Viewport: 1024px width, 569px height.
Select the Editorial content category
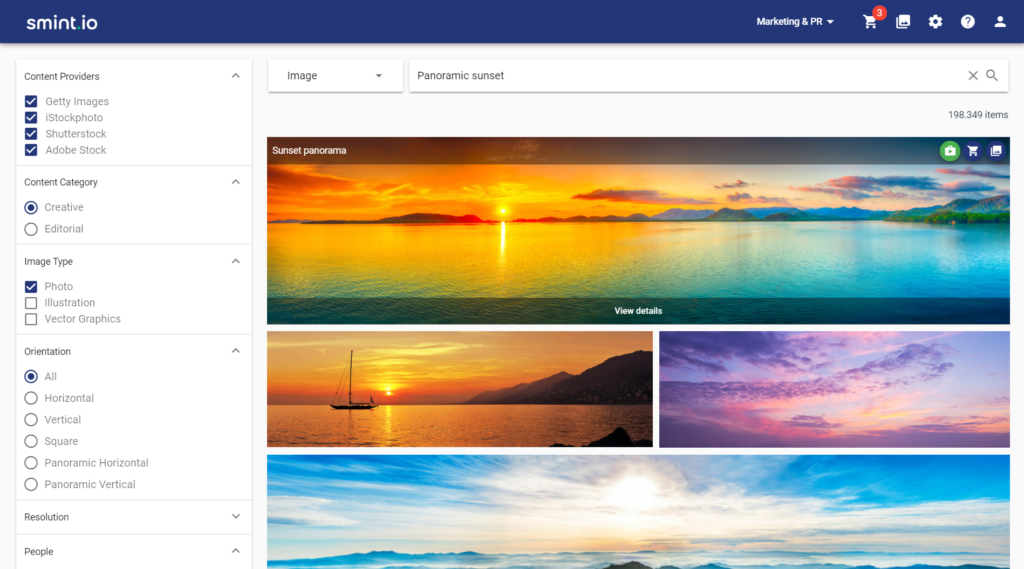tap(31, 229)
